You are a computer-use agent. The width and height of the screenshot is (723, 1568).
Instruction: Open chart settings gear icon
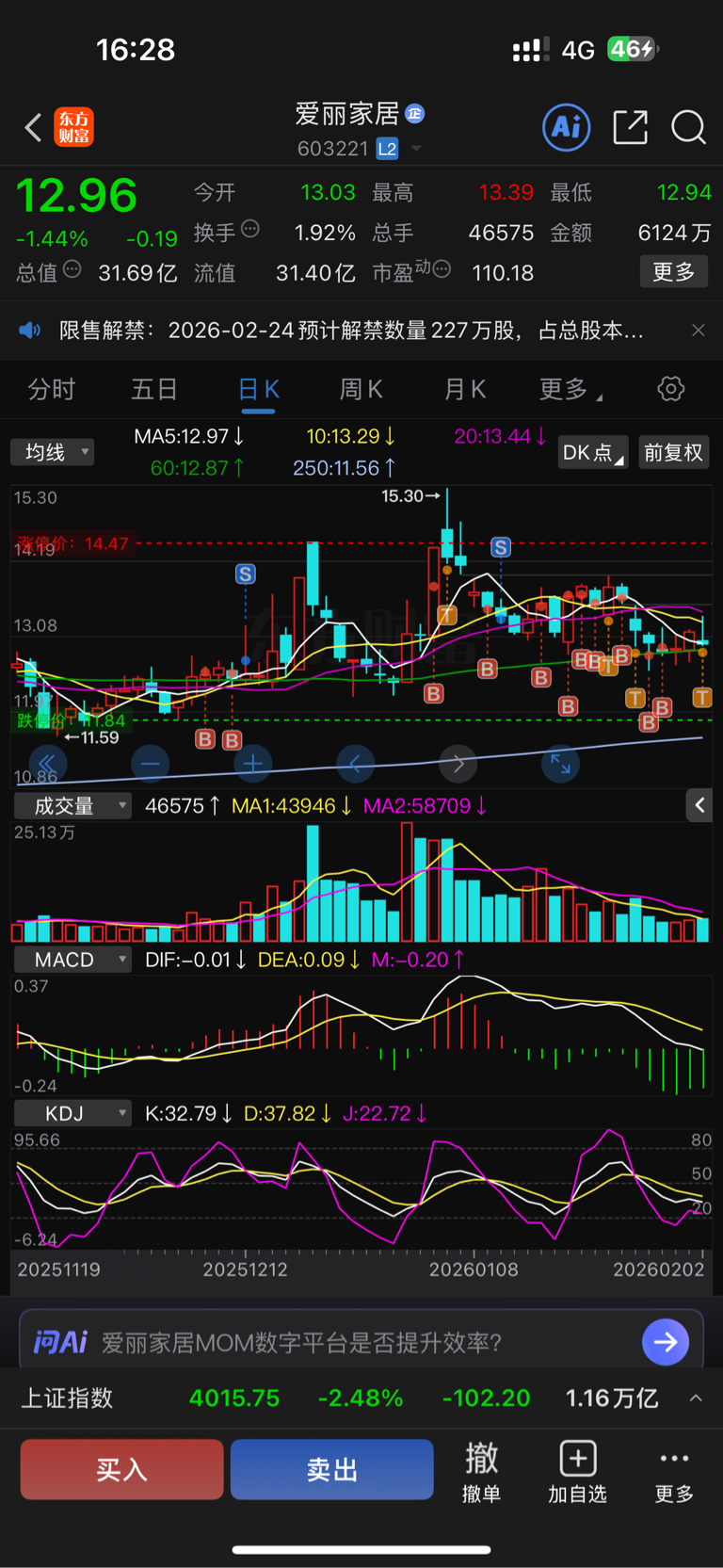click(670, 389)
